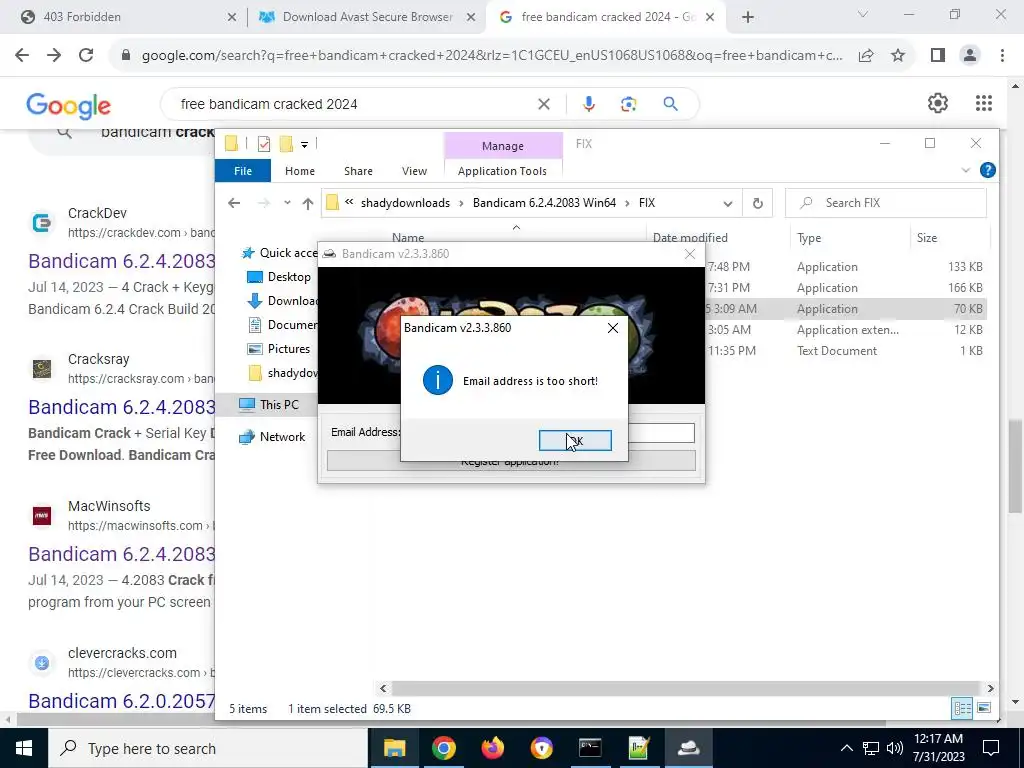Open the Chrome profile avatar menu
Viewport: 1024px width, 768px height.
pos(970,56)
